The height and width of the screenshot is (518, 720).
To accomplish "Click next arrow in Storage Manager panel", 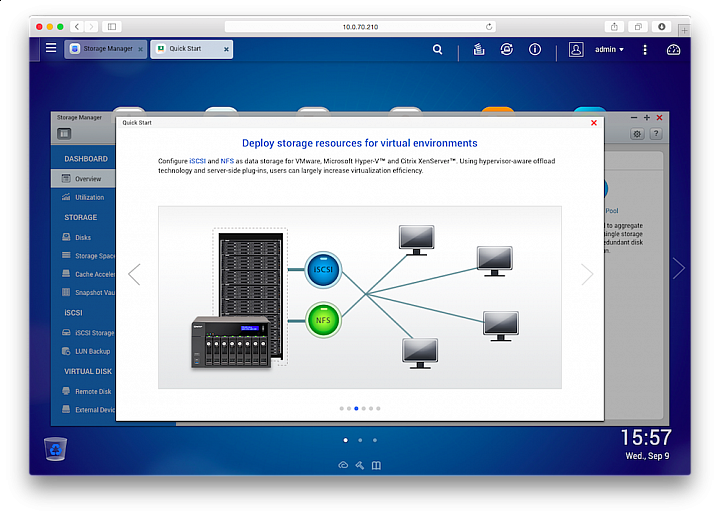I will click(679, 268).
